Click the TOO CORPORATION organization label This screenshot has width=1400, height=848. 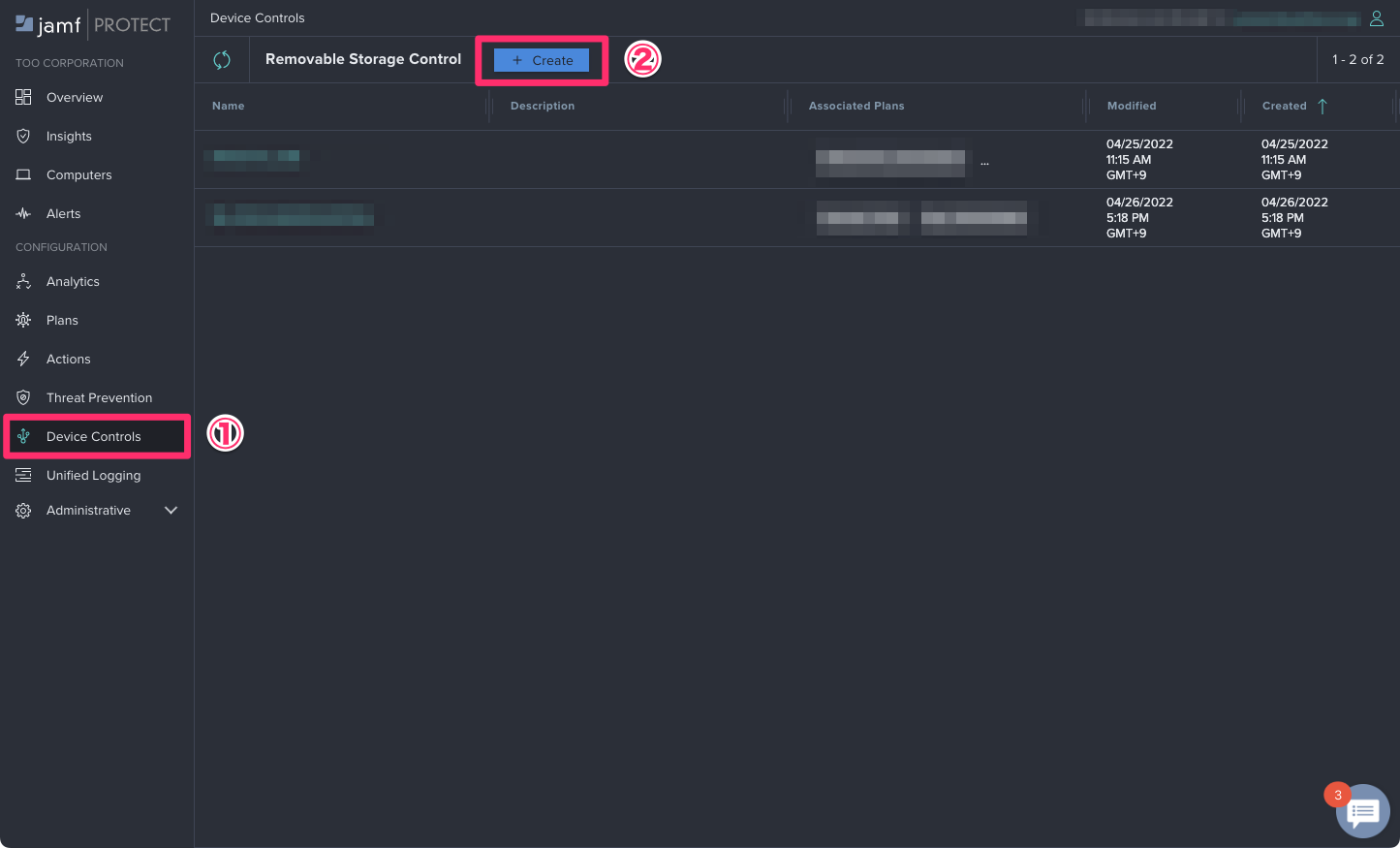click(70, 63)
